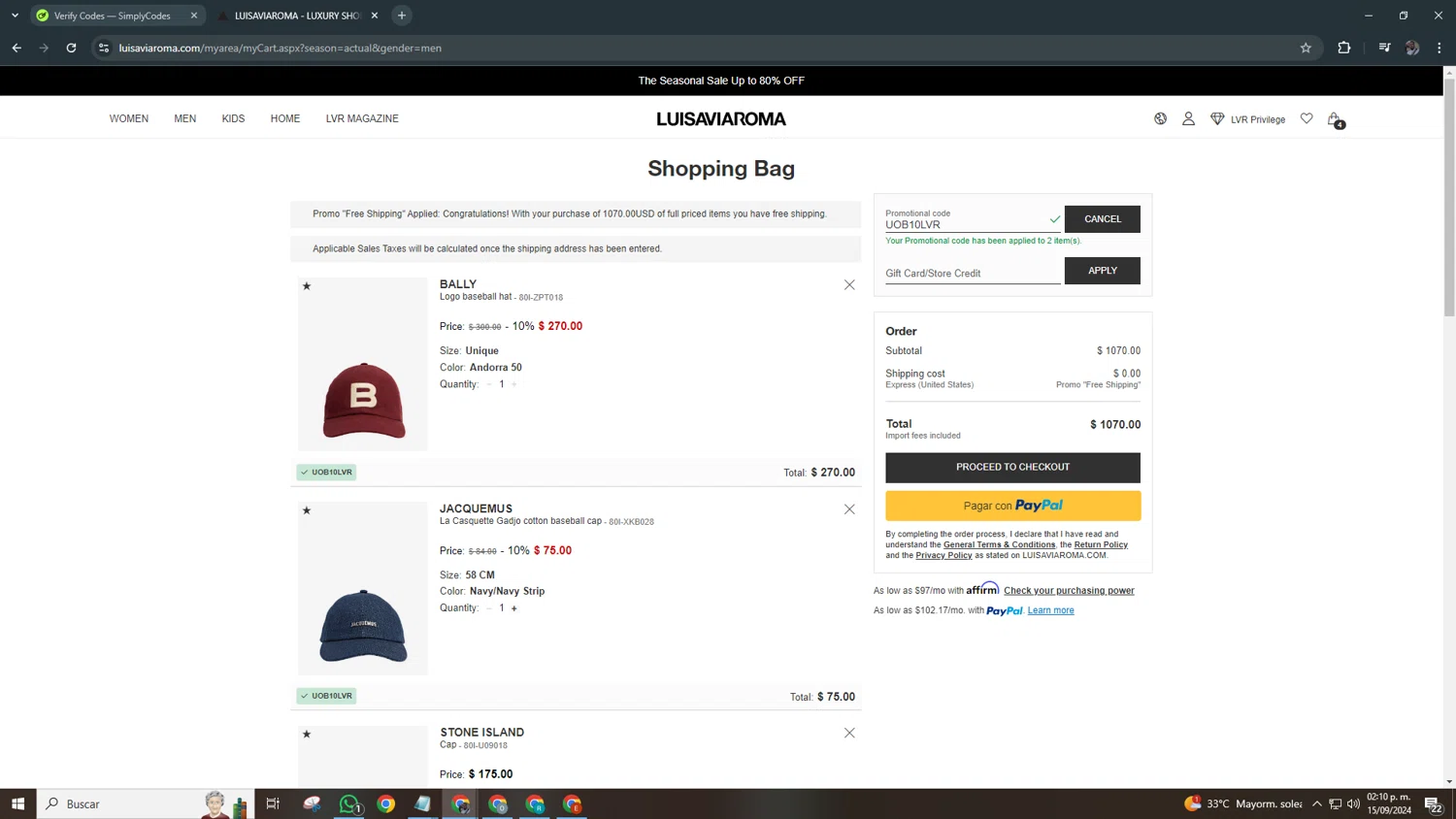Screen dimensions: 1456x819
Task: Click the Seasonal Sale top banner
Action: (721, 81)
